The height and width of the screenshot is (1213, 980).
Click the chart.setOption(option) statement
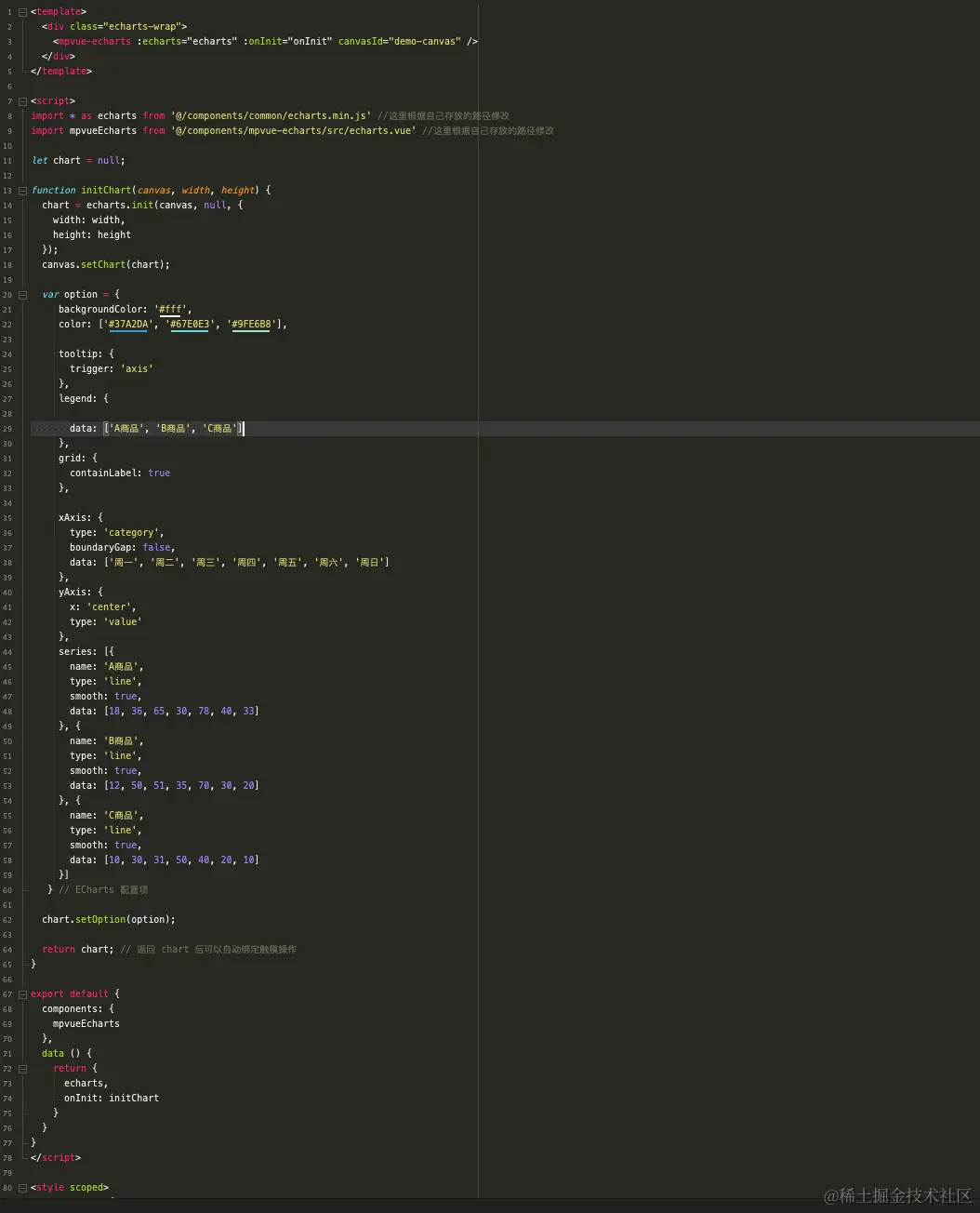point(109,920)
